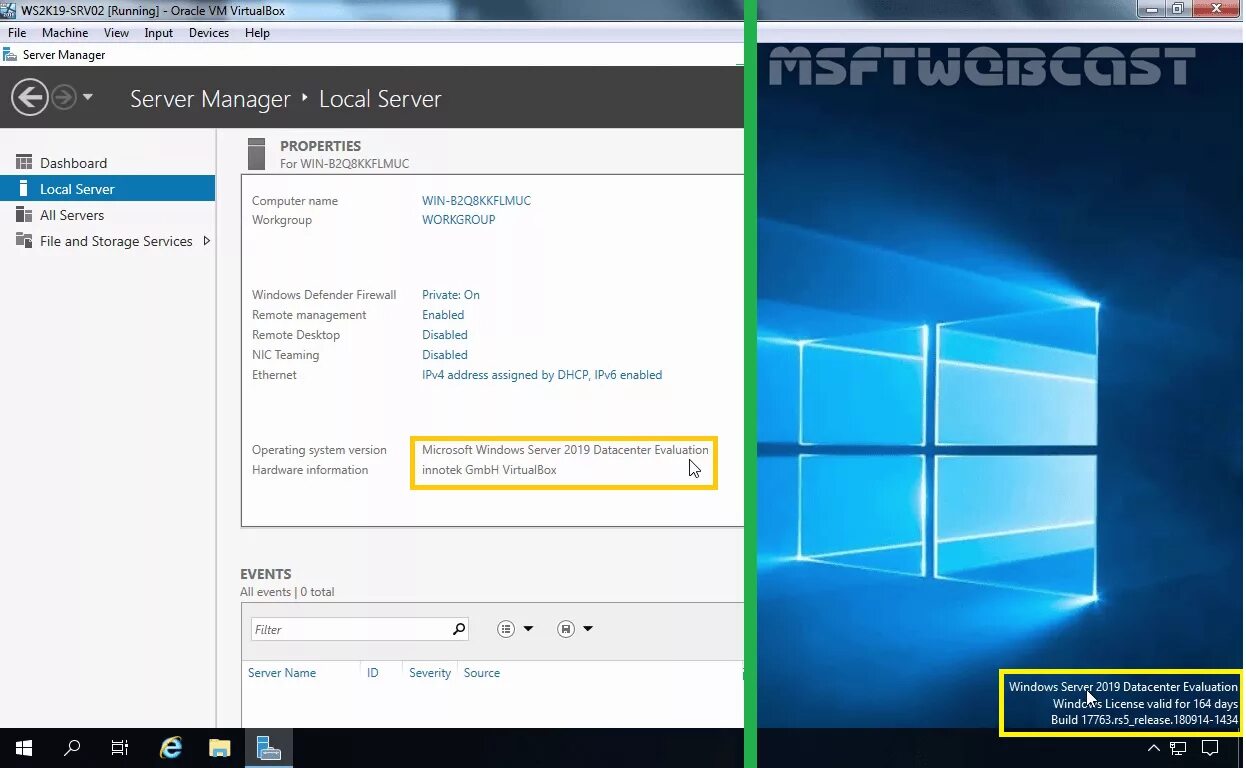Show hidden tray icons chevron
The width and height of the screenshot is (1246, 768).
[x=1154, y=748]
